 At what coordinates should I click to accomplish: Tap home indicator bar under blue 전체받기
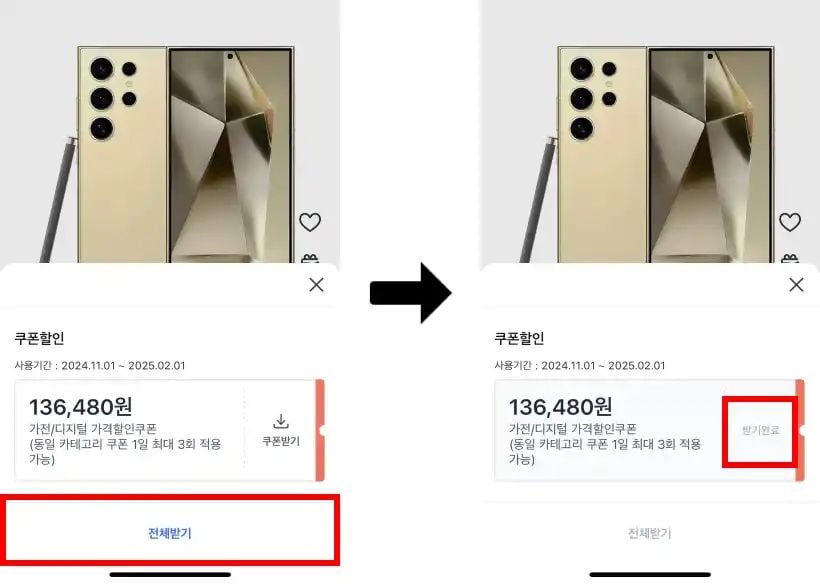pyautogui.click(x=170, y=575)
